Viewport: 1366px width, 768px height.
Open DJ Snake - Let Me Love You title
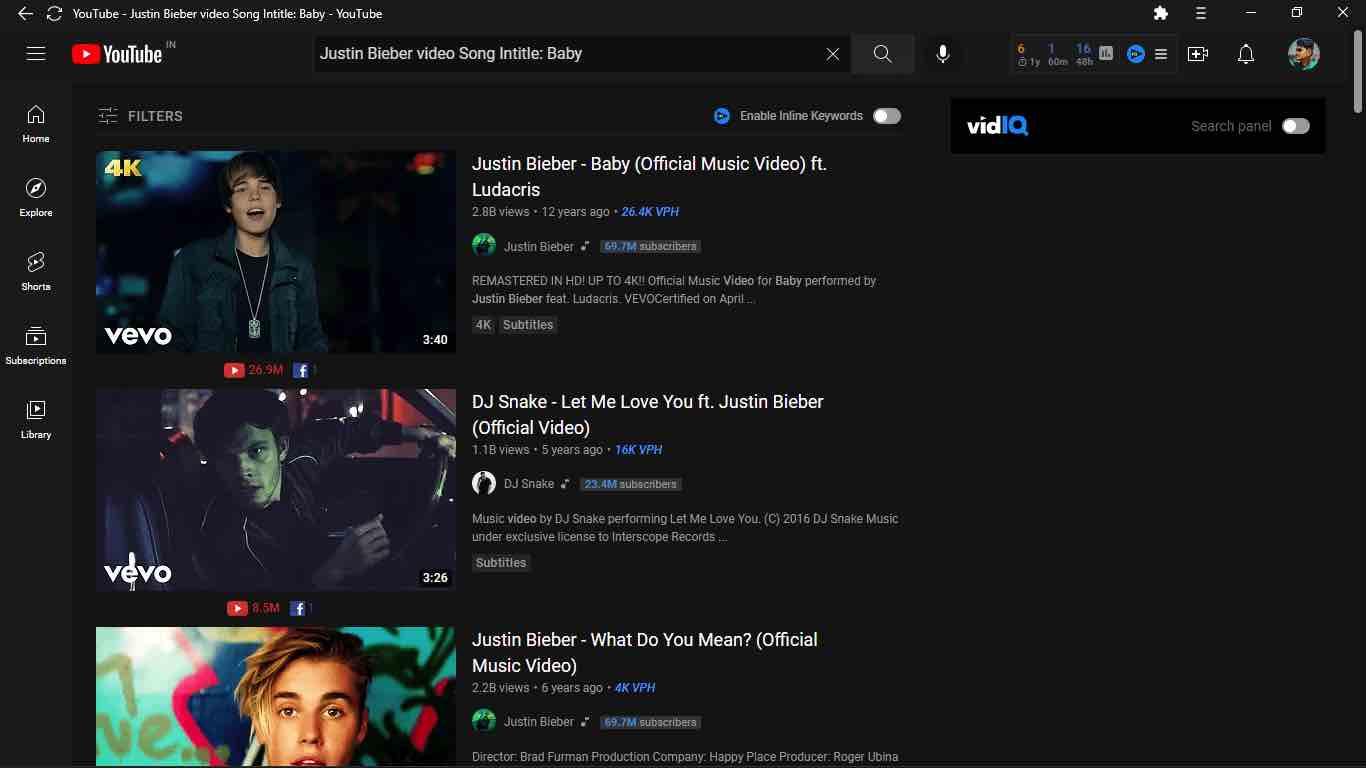(648, 415)
